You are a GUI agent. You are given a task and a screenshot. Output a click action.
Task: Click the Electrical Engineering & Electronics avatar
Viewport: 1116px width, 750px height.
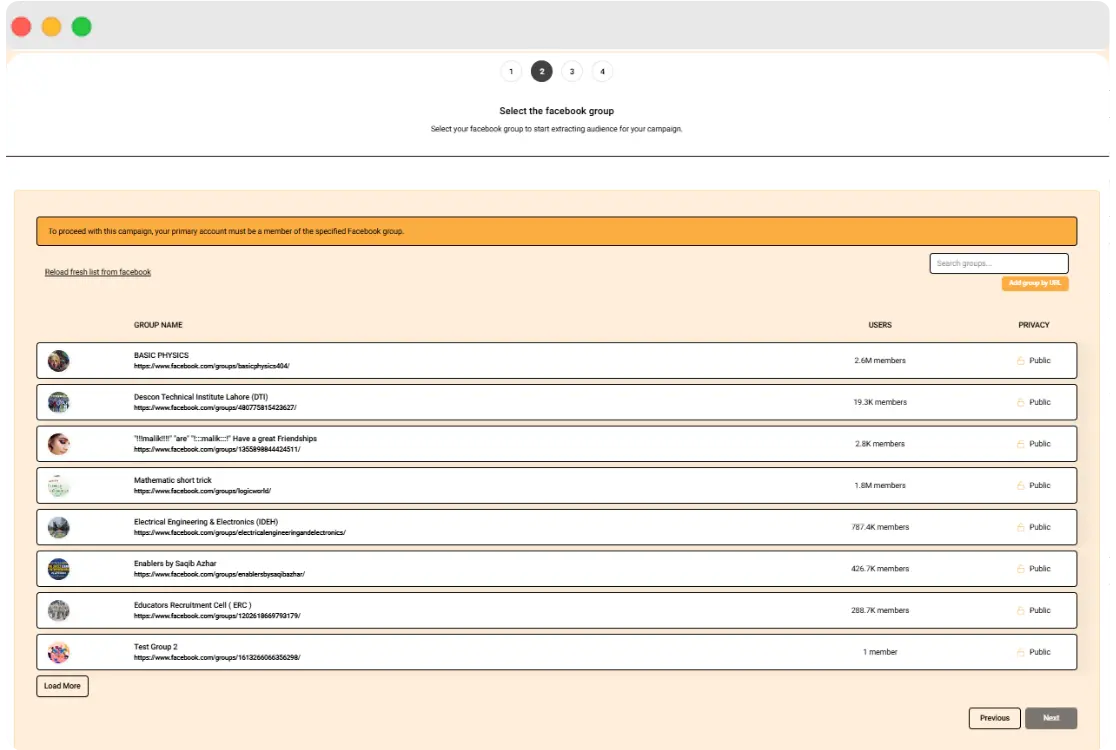[58, 527]
